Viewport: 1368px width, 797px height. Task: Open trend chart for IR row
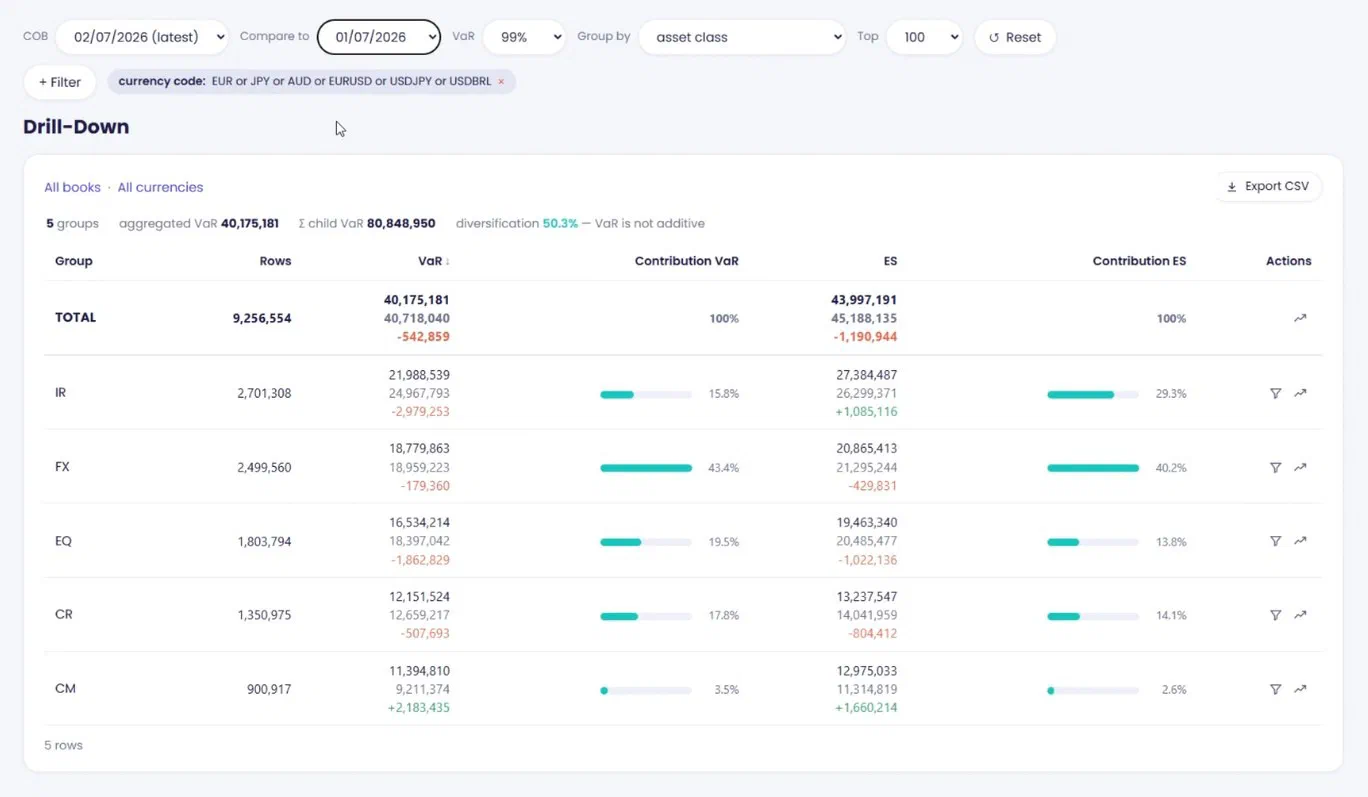point(1300,393)
